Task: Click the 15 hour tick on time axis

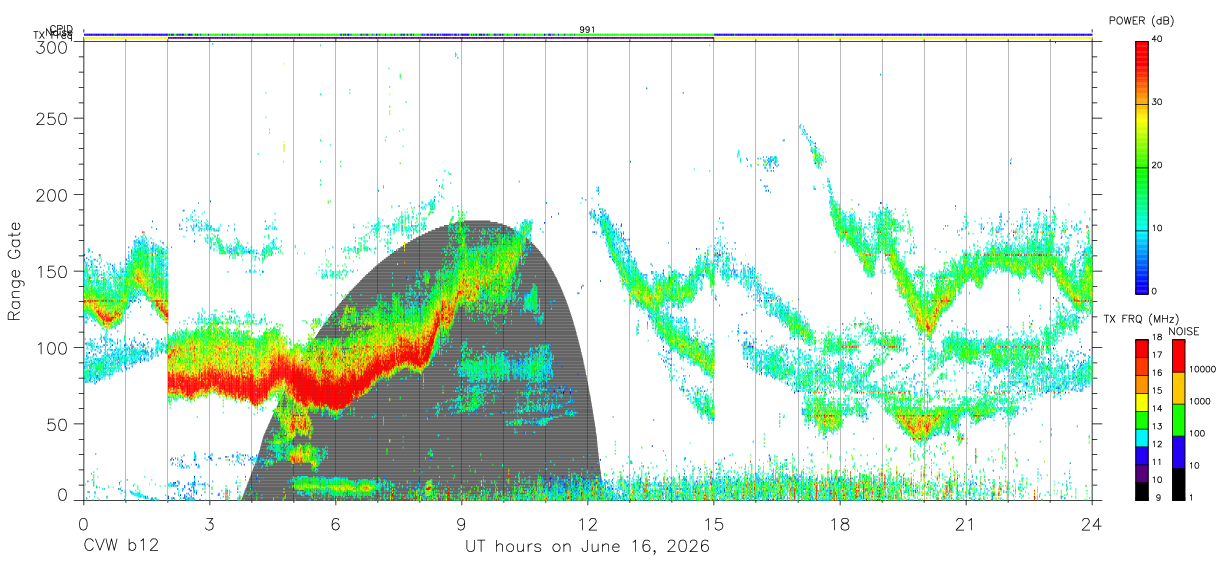Action: click(713, 524)
